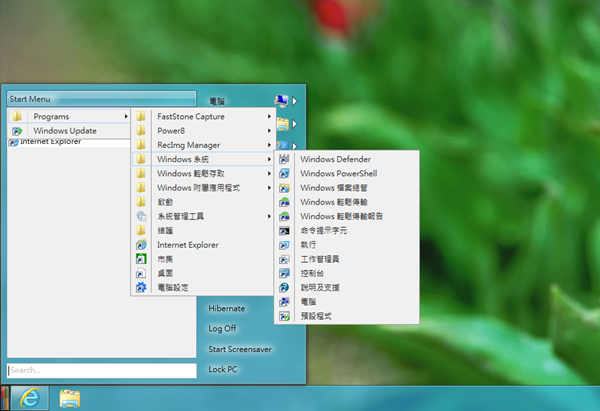Expand the 系統管理工具 submenu arrow
The height and width of the screenshot is (411, 600).
pyautogui.click(x=269, y=216)
